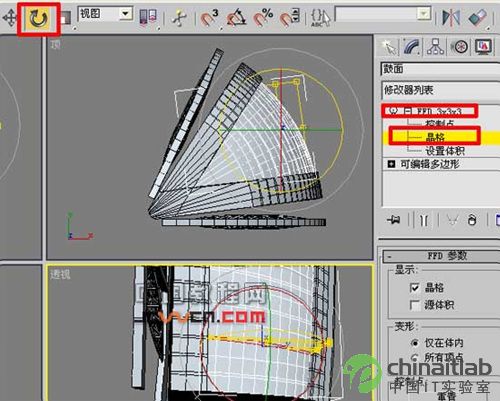Enable the 源体积 checkbox
The image size is (500, 401).
tap(415, 305)
